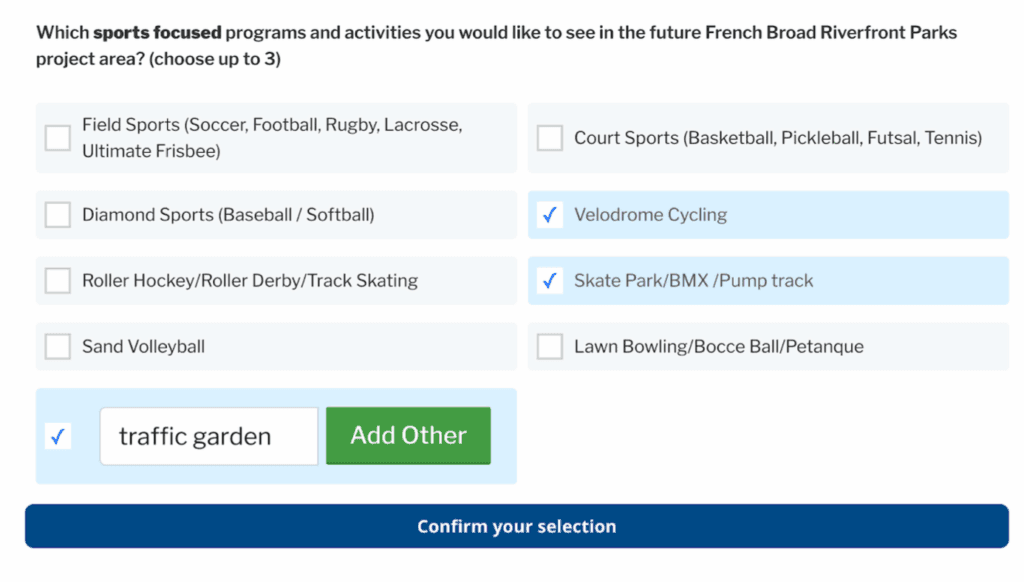Check the Field Sports checkbox

click(58, 138)
